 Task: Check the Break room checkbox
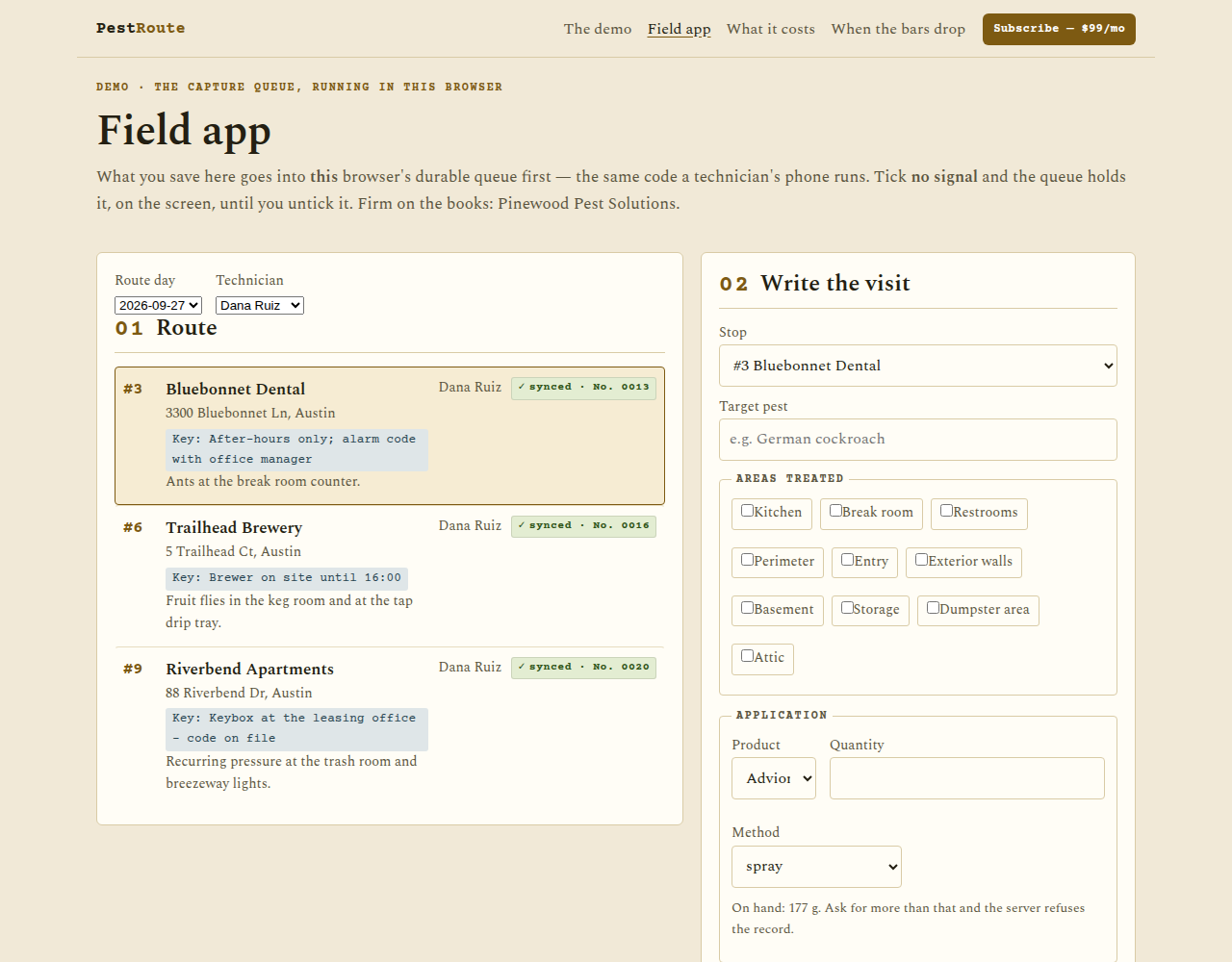click(835, 511)
